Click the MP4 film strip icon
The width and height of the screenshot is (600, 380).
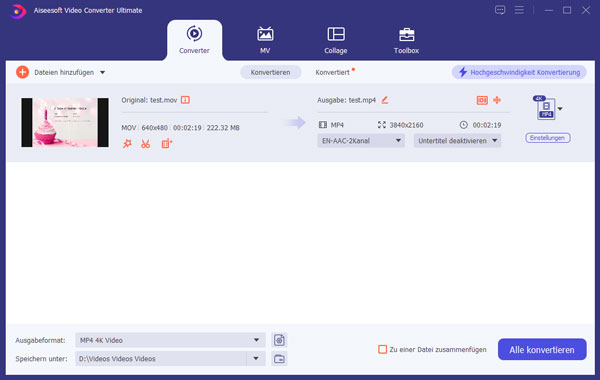323,125
